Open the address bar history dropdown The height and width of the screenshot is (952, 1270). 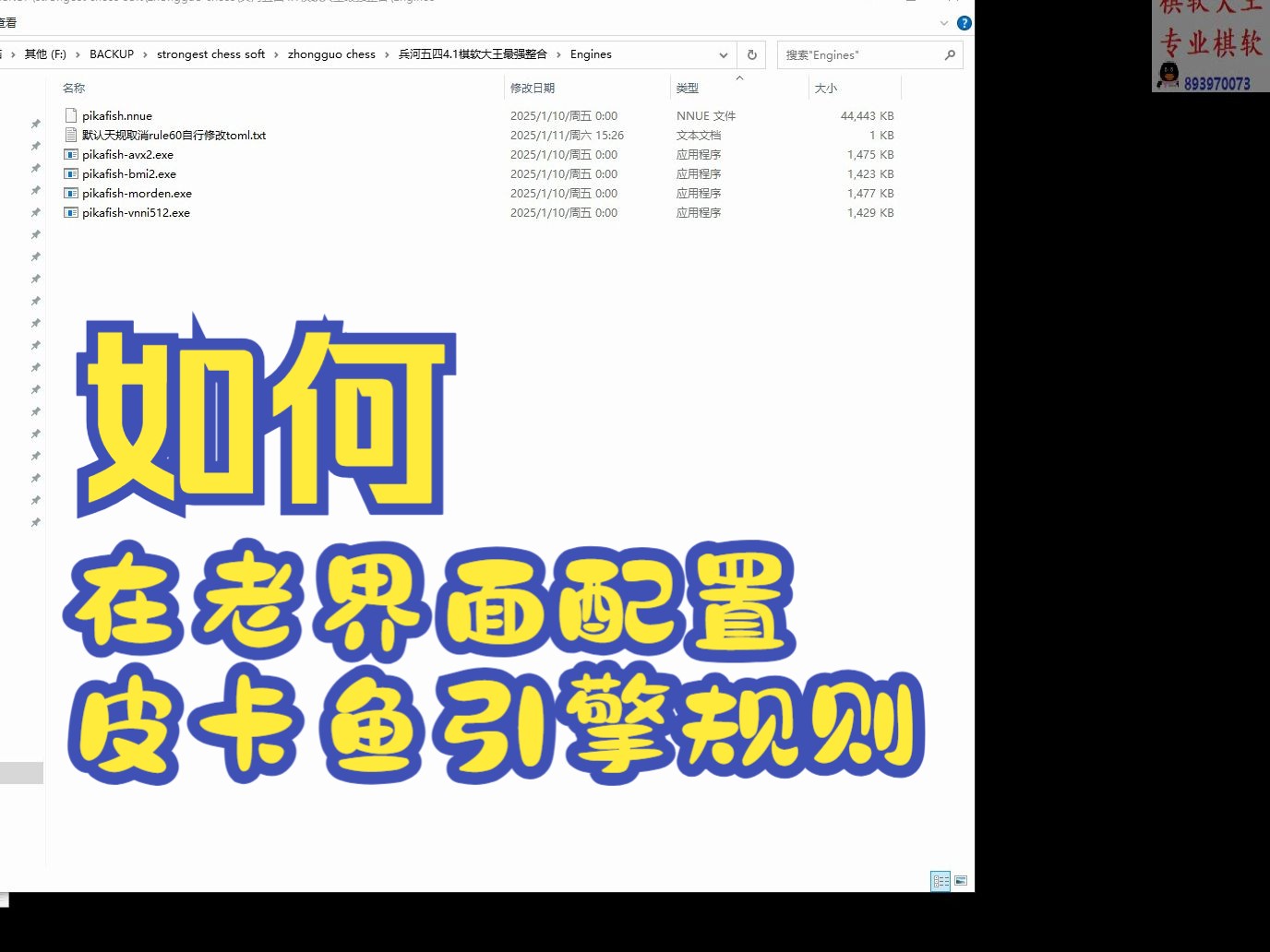724,55
